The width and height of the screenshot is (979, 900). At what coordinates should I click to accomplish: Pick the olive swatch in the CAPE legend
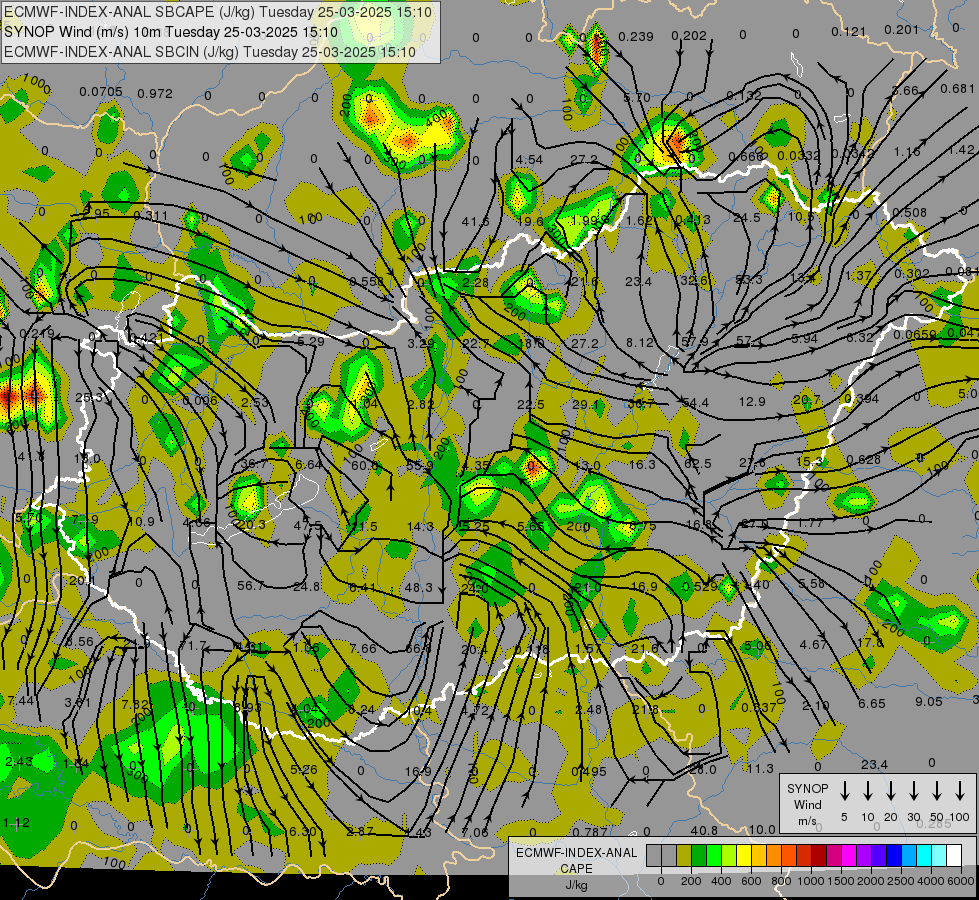tap(684, 855)
